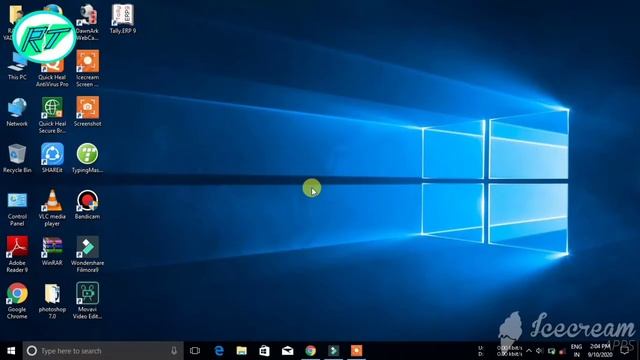Launch Microsoft Edge from the taskbar
Screen dimensions: 640x360
click(x=219, y=351)
